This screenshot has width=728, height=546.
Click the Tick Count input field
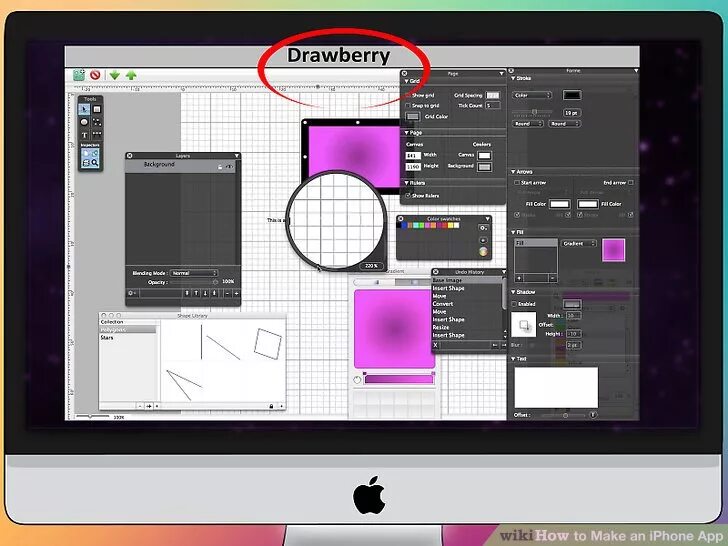[493, 105]
